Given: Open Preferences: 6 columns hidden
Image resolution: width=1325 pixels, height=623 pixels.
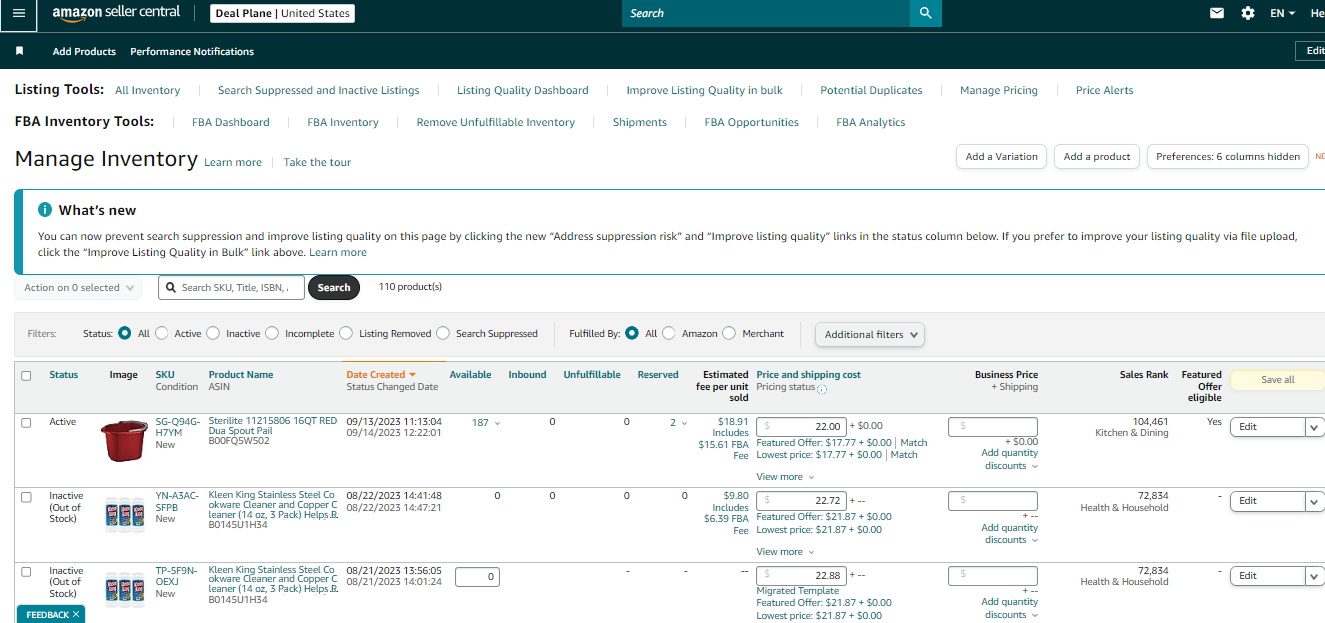Looking at the screenshot, I should pos(1228,156).
